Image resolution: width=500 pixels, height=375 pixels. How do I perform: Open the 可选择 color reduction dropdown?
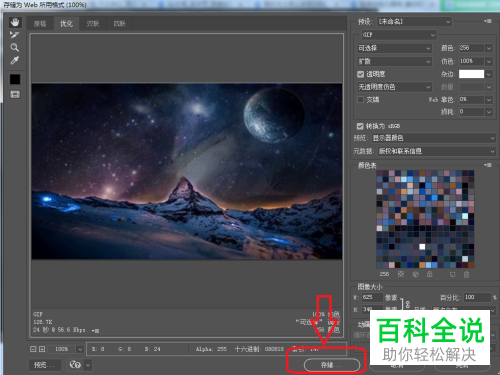[395, 48]
